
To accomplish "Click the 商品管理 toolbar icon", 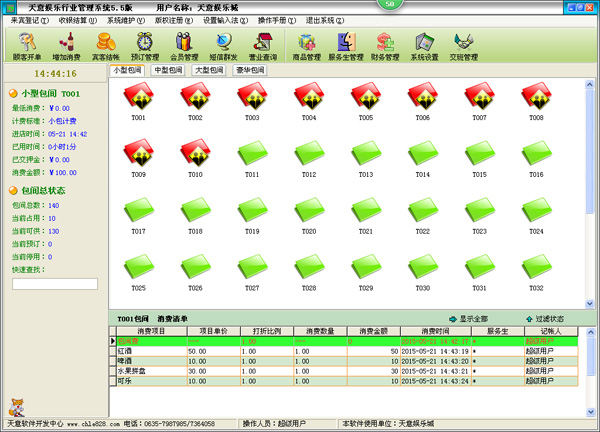I will [306, 45].
